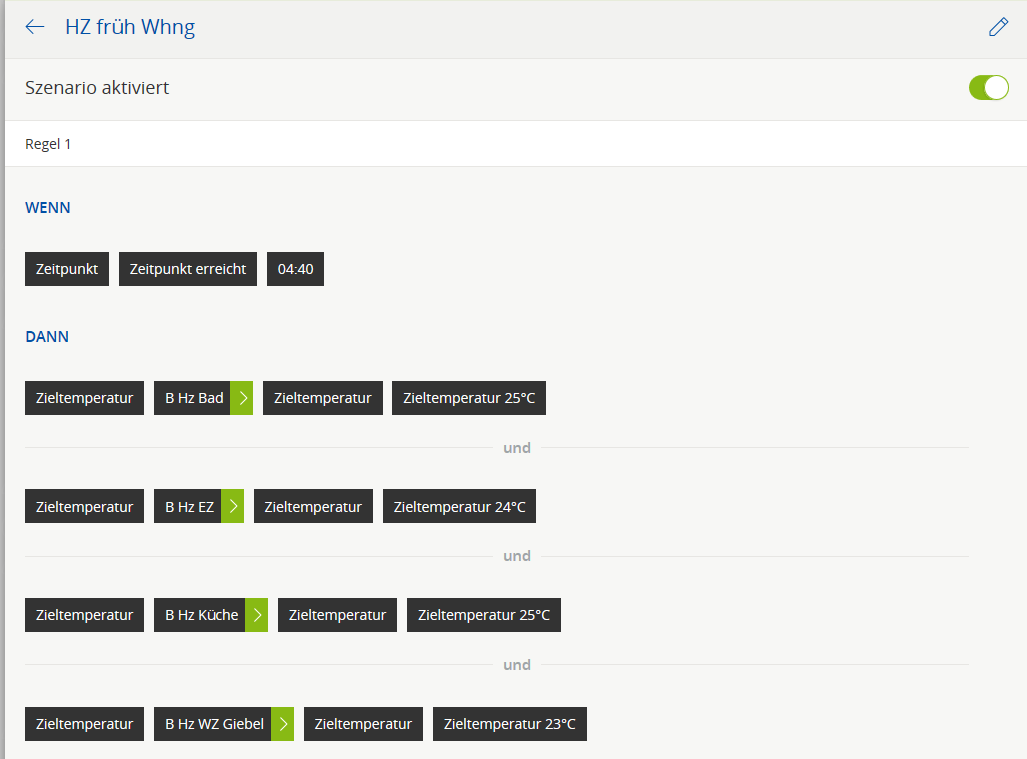Click the Zeitpunkt trigger tag
Image resolution: width=1027 pixels, height=759 pixels.
pyautogui.click(x=67, y=269)
